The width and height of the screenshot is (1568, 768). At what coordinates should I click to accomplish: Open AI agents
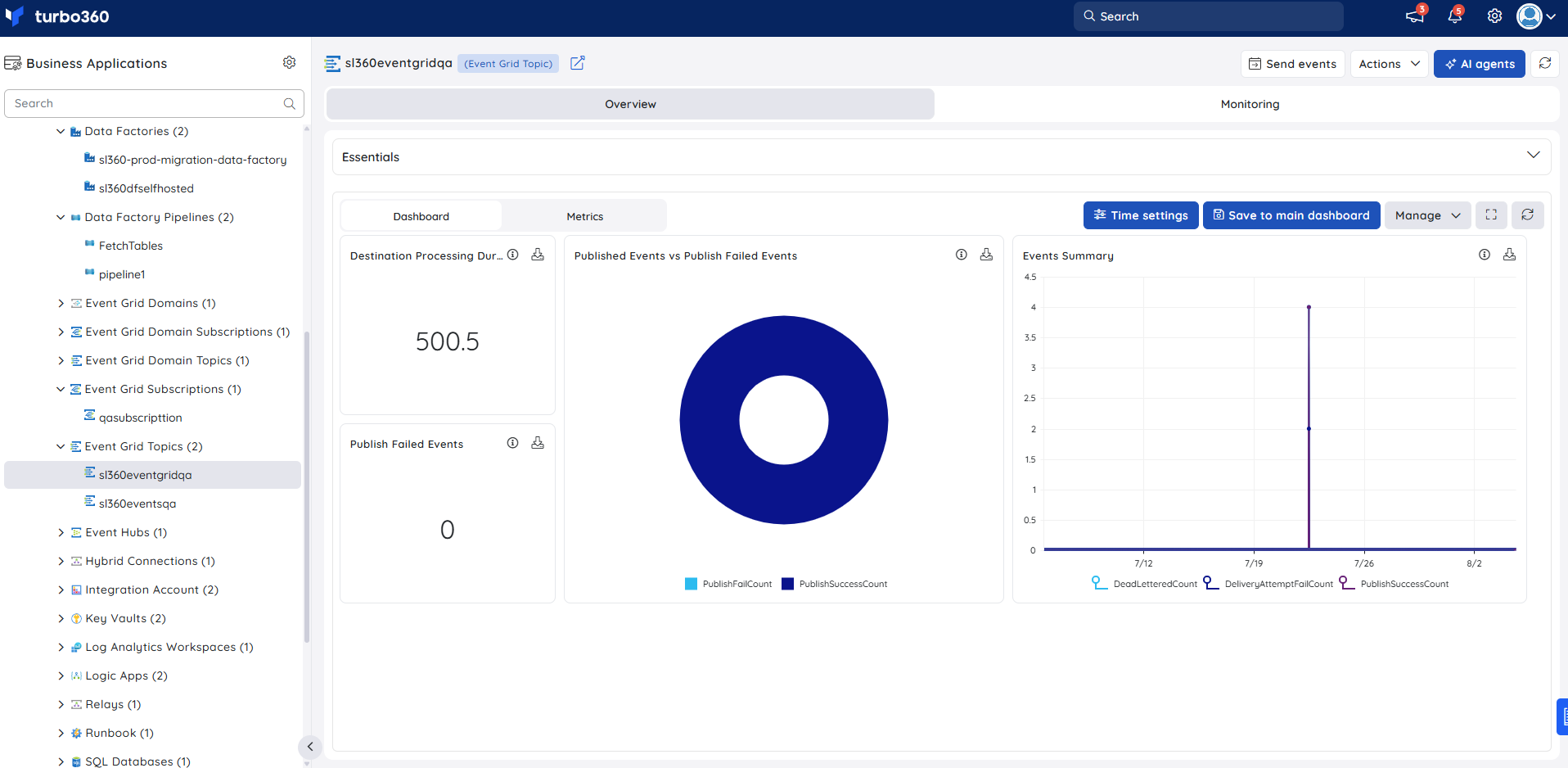pos(1479,64)
